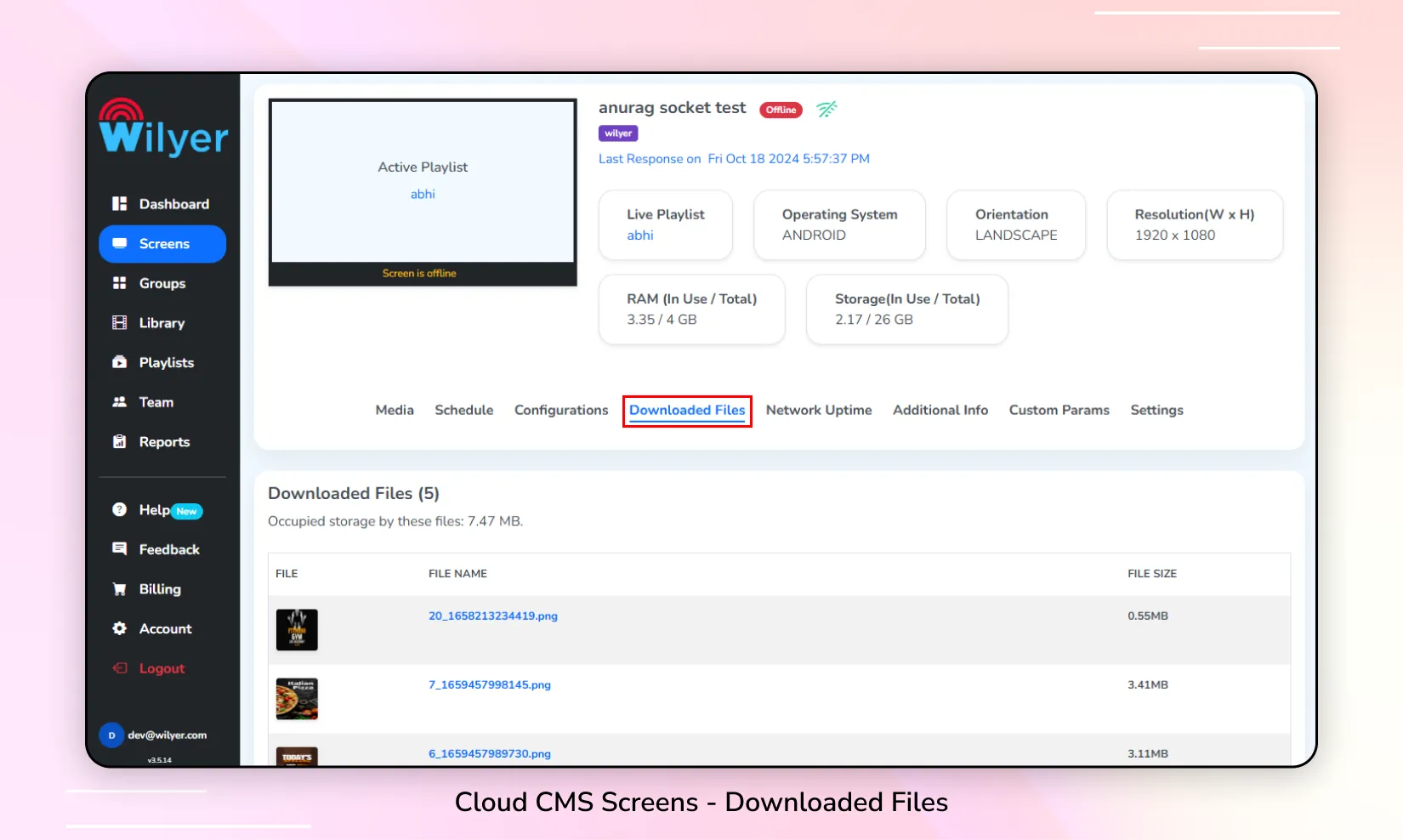This screenshot has height=840, width=1403.
Task: Click the Downloaded Files (5) heading
Action: (354, 494)
